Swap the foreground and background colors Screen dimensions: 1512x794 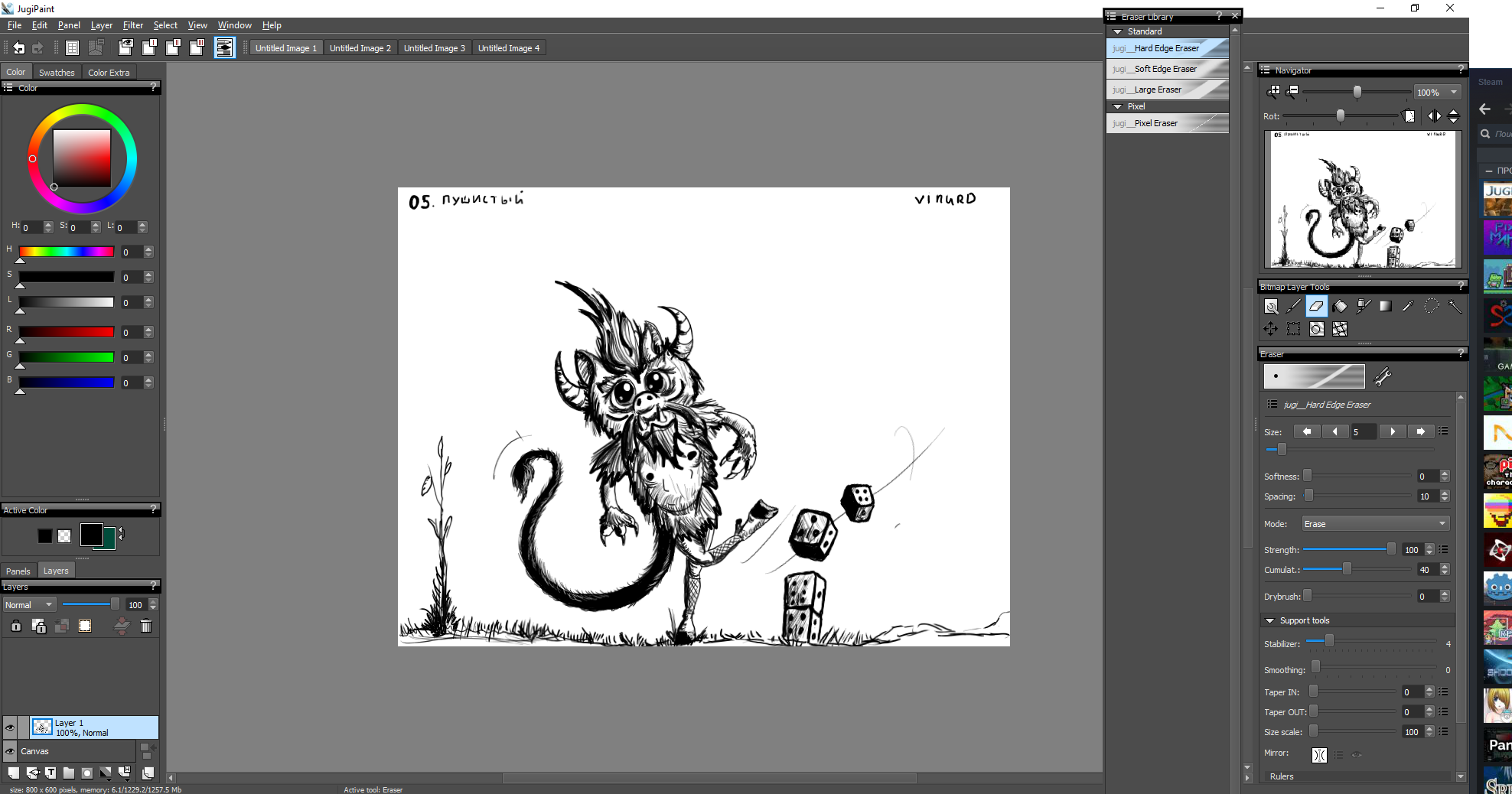[x=120, y=532]
